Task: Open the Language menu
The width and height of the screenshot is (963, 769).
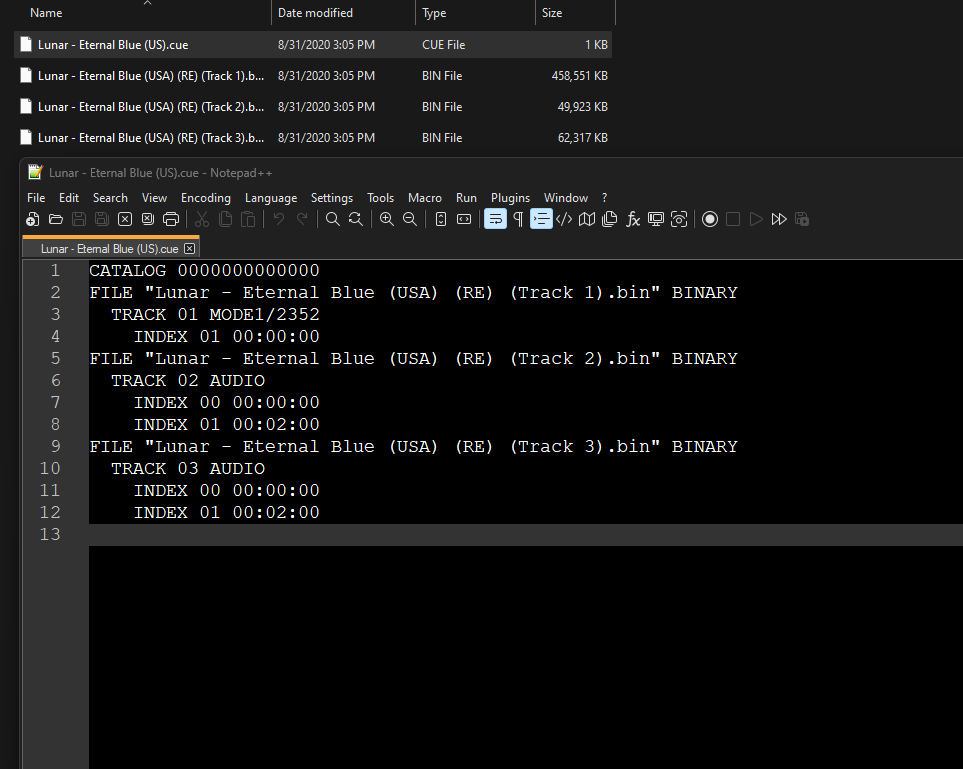Action: (271, 198)
